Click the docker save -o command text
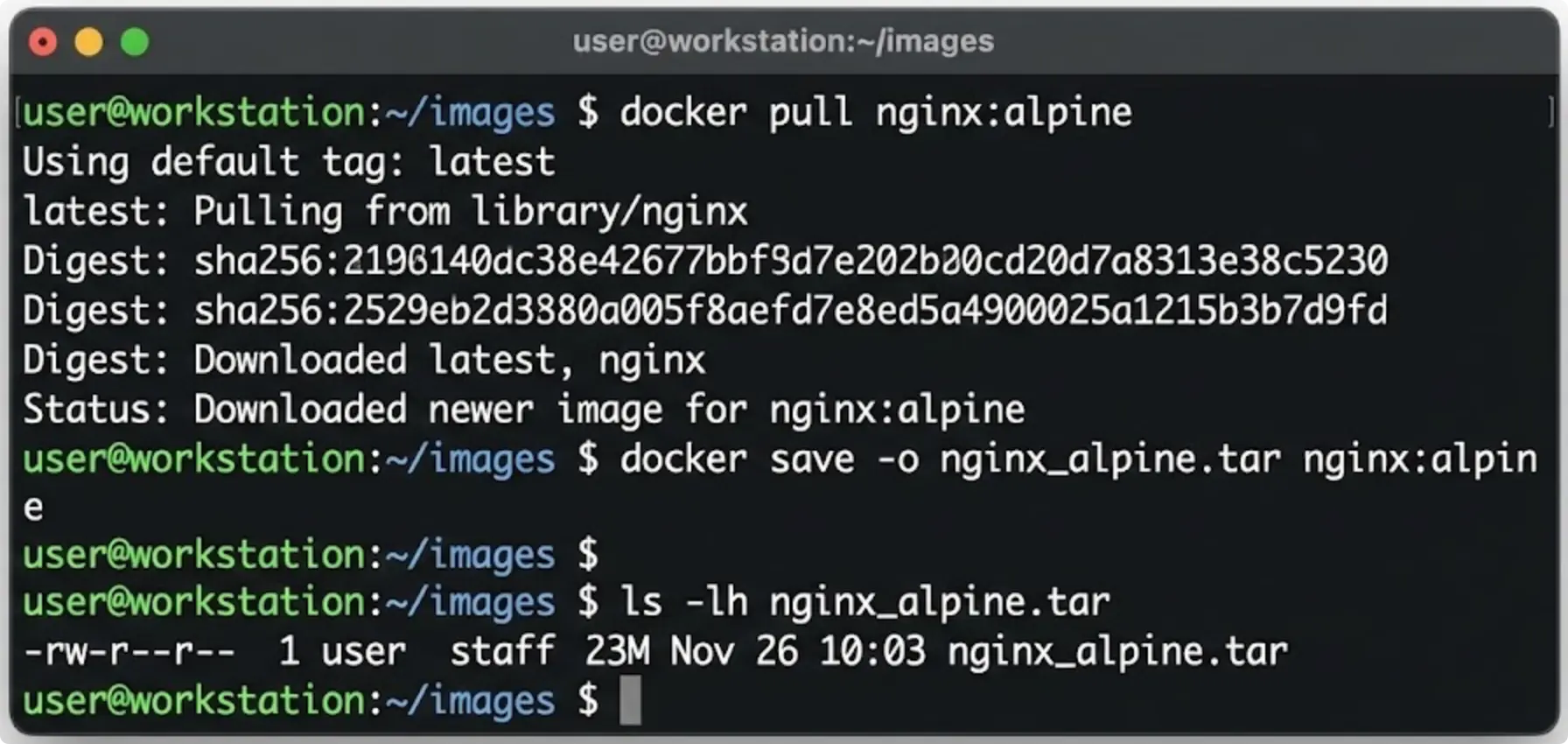The width and height of the screenshot is (1568, 744). [x=1076, y=460]
